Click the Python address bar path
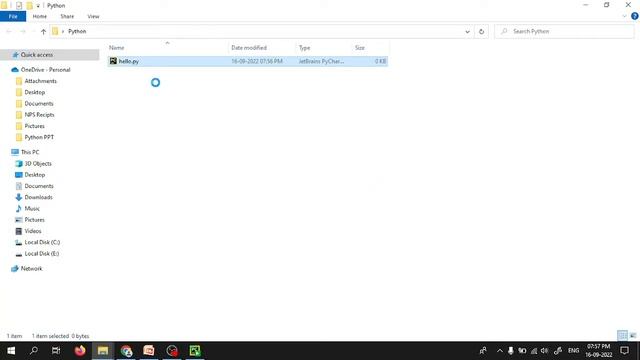Image resolution: width=640 pixels, height=360 pixels. coord(77,31)
